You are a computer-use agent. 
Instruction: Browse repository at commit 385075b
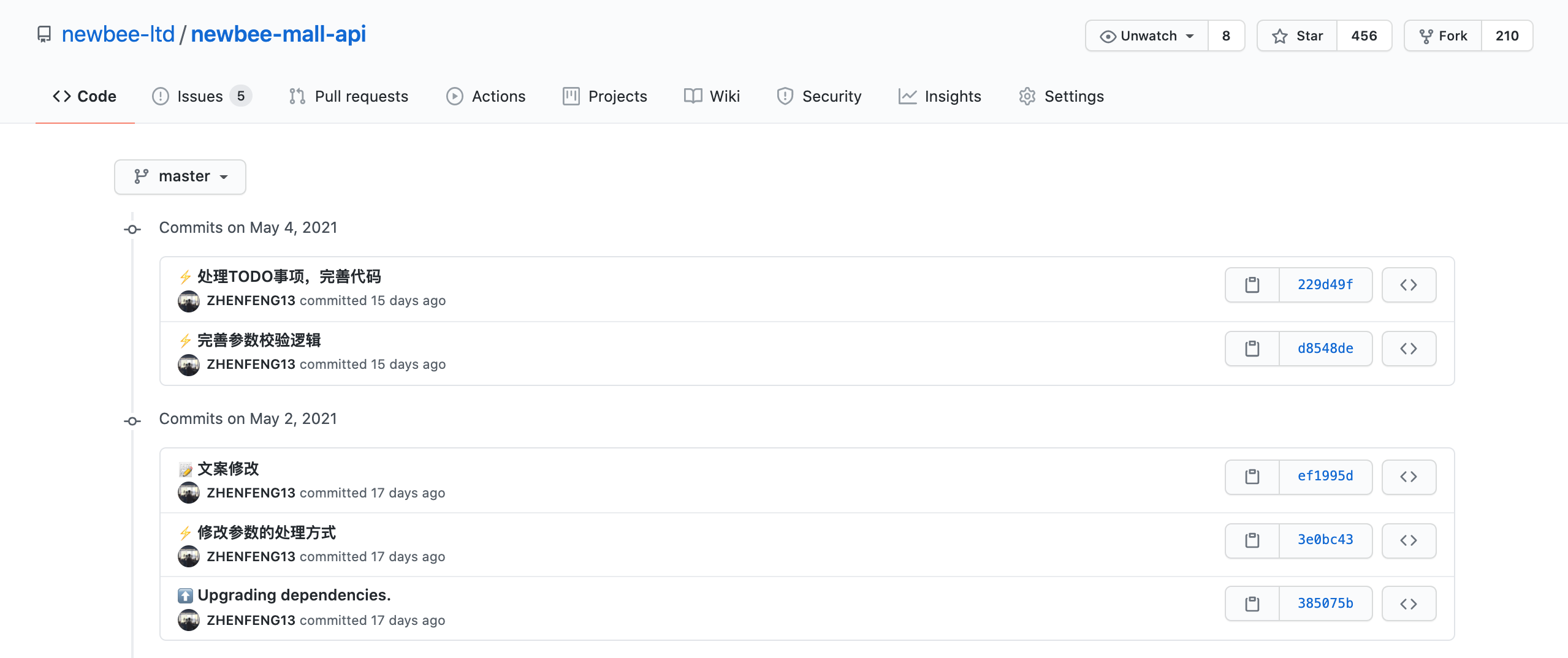[x=1409, y=604]
